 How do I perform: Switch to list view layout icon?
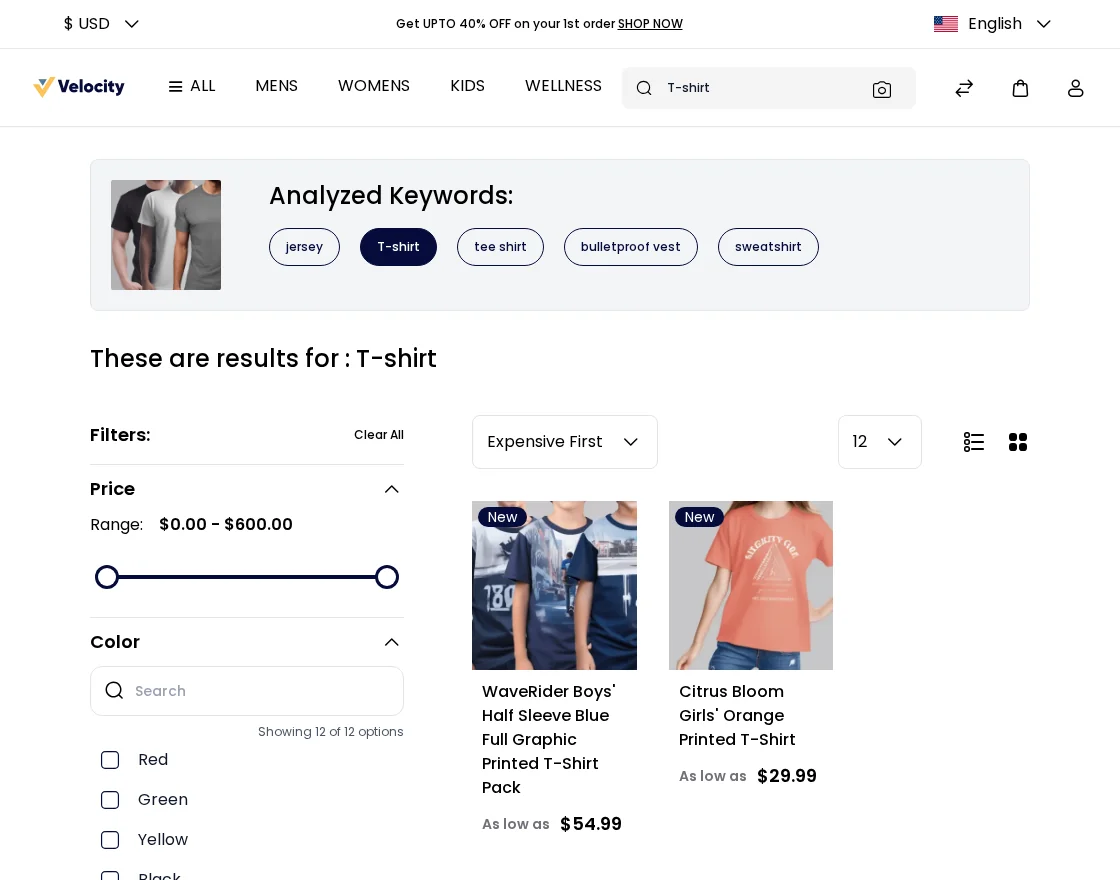[974, 442]
